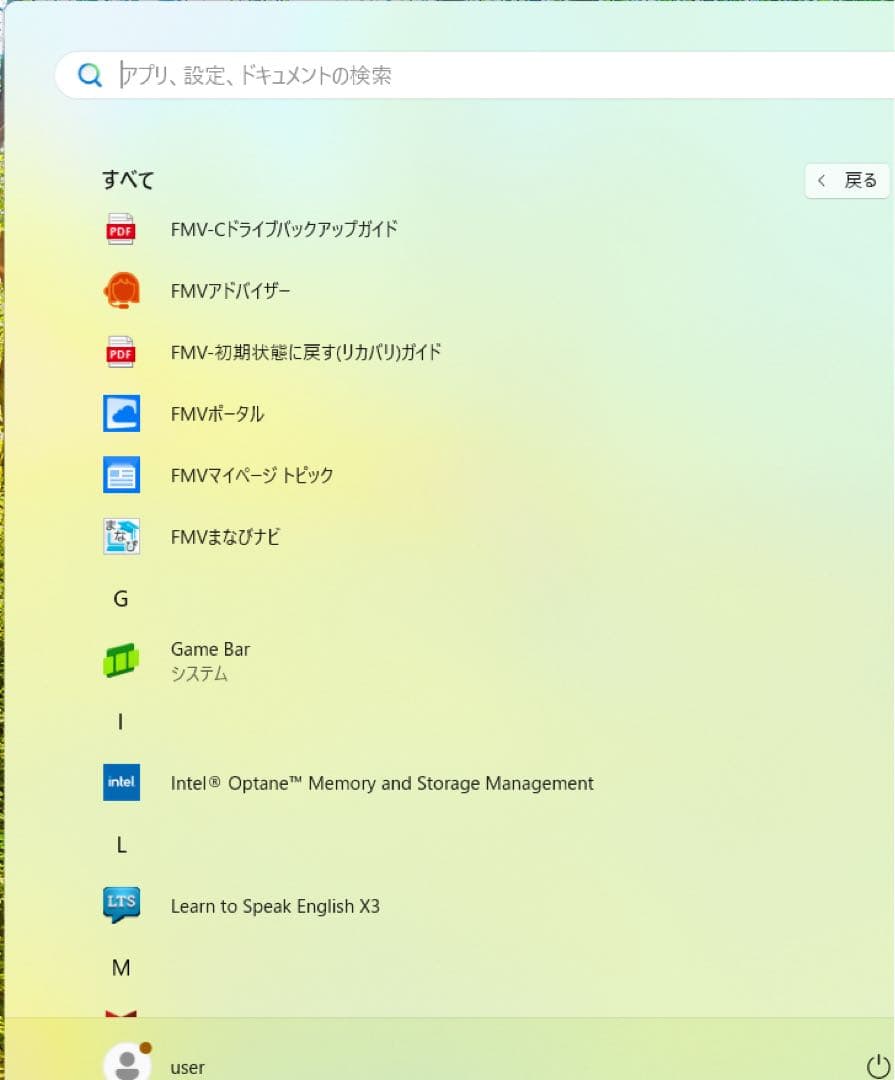Click inside the search input field
895x1080 pixels.
(300, 74)
